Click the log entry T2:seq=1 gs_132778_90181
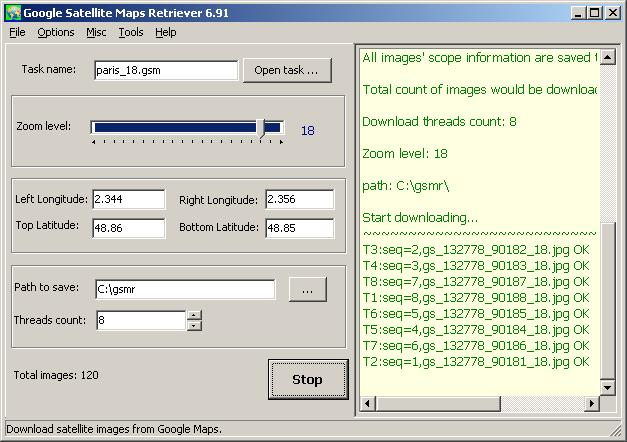 click(x=476, y=362)
